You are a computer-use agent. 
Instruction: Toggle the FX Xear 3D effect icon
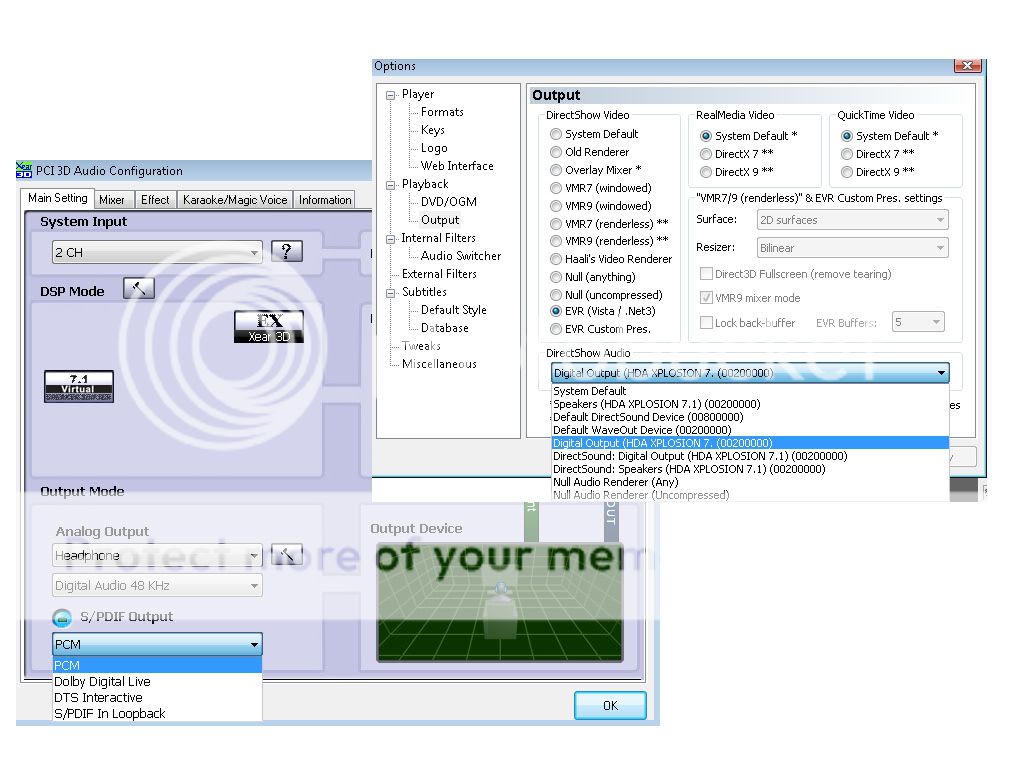tap(268, 327)
